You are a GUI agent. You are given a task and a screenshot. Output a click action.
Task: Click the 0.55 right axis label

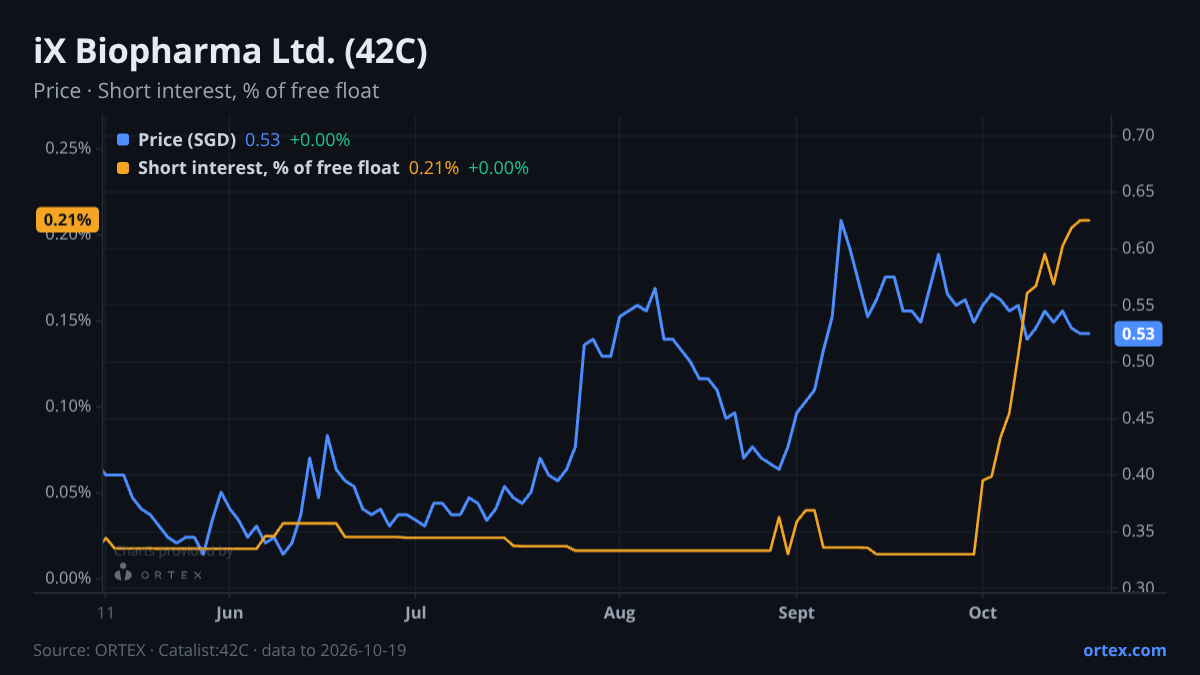coord(1138,304)
